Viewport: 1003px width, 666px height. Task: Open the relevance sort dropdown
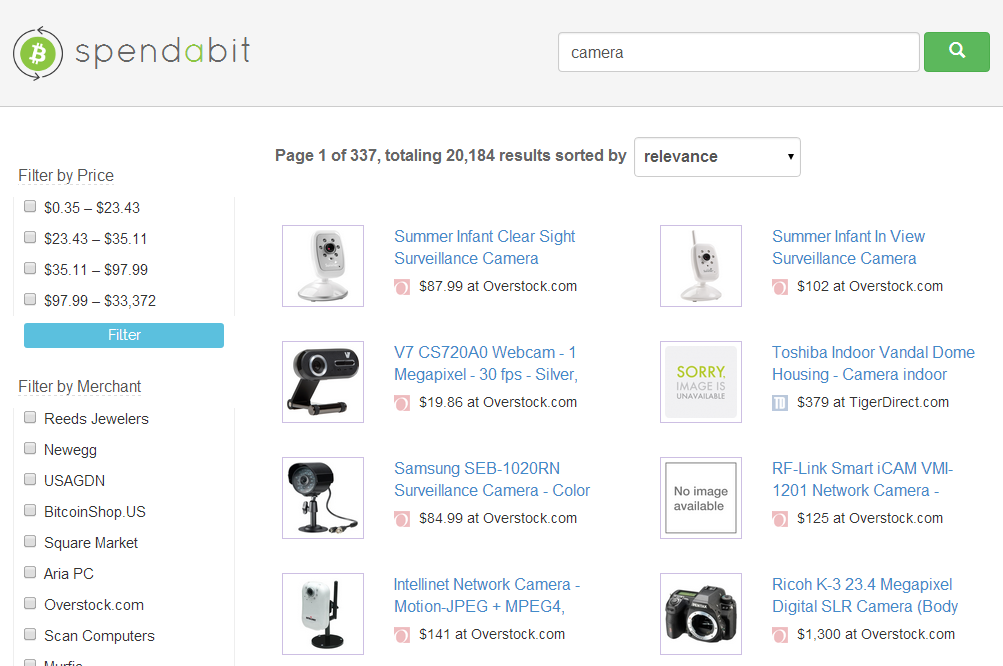pyautogui.click(x=717, y=157)
